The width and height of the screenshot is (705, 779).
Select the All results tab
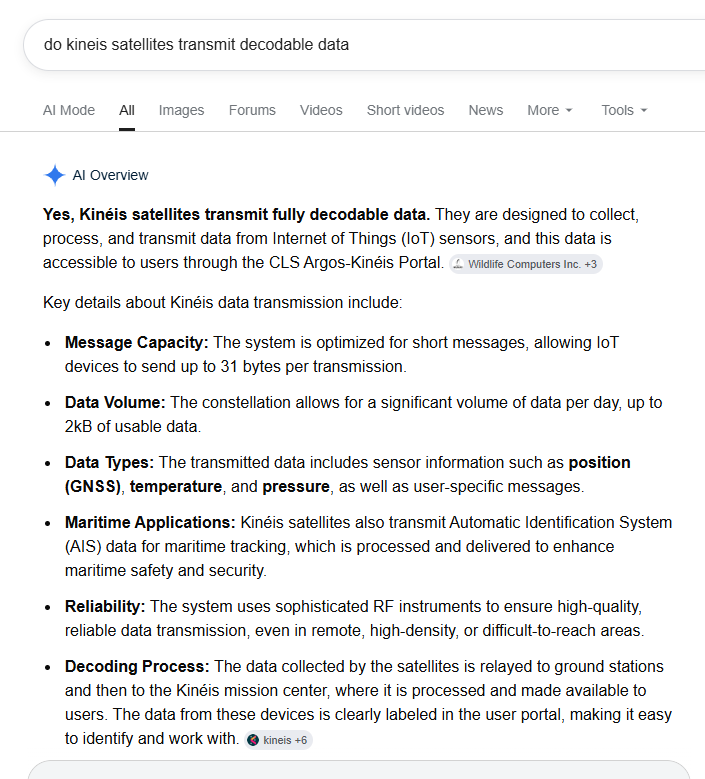(x=127, y=110)
